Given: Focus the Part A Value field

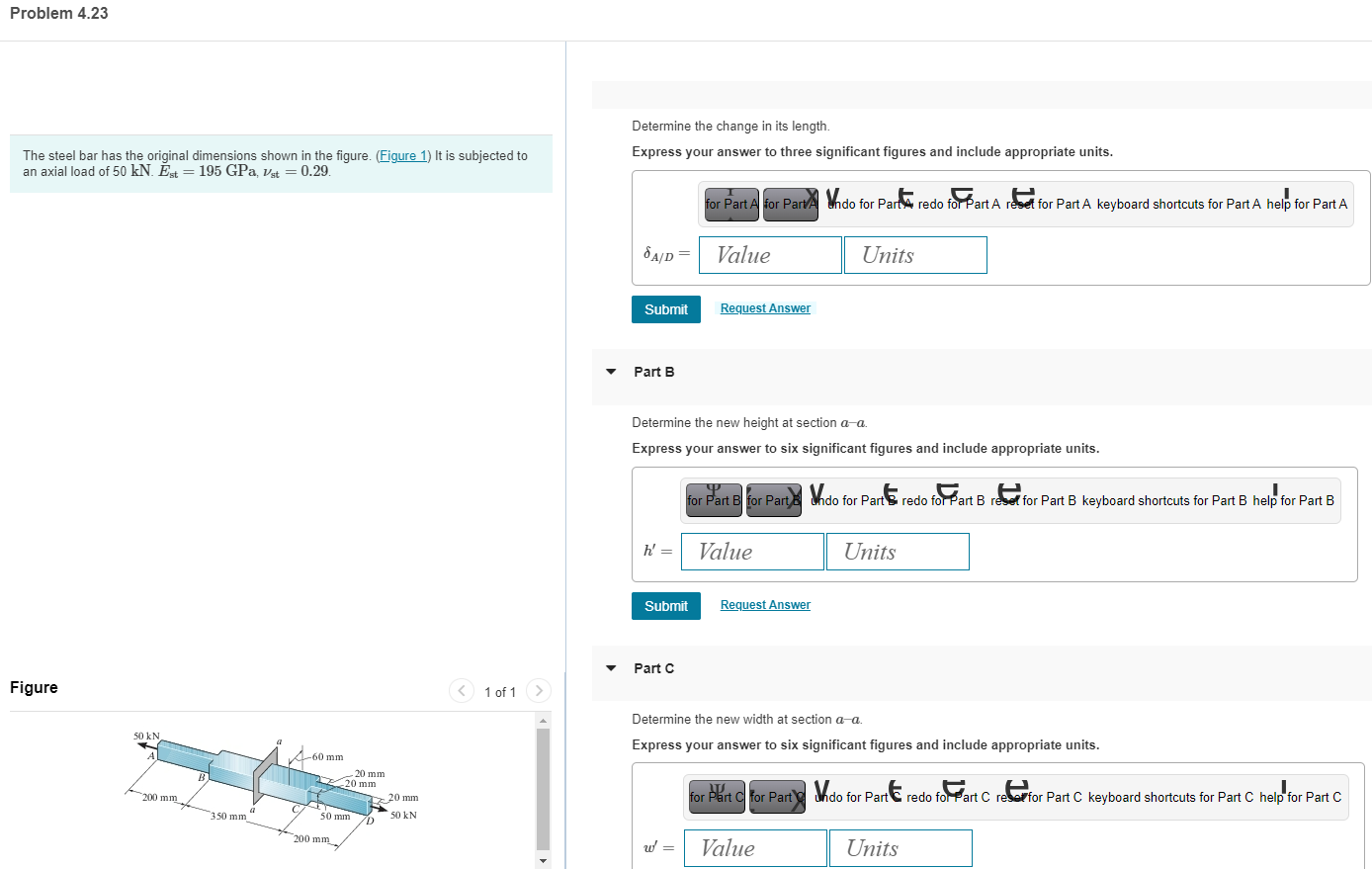Looking at the screenshot, I should (770, 255).
